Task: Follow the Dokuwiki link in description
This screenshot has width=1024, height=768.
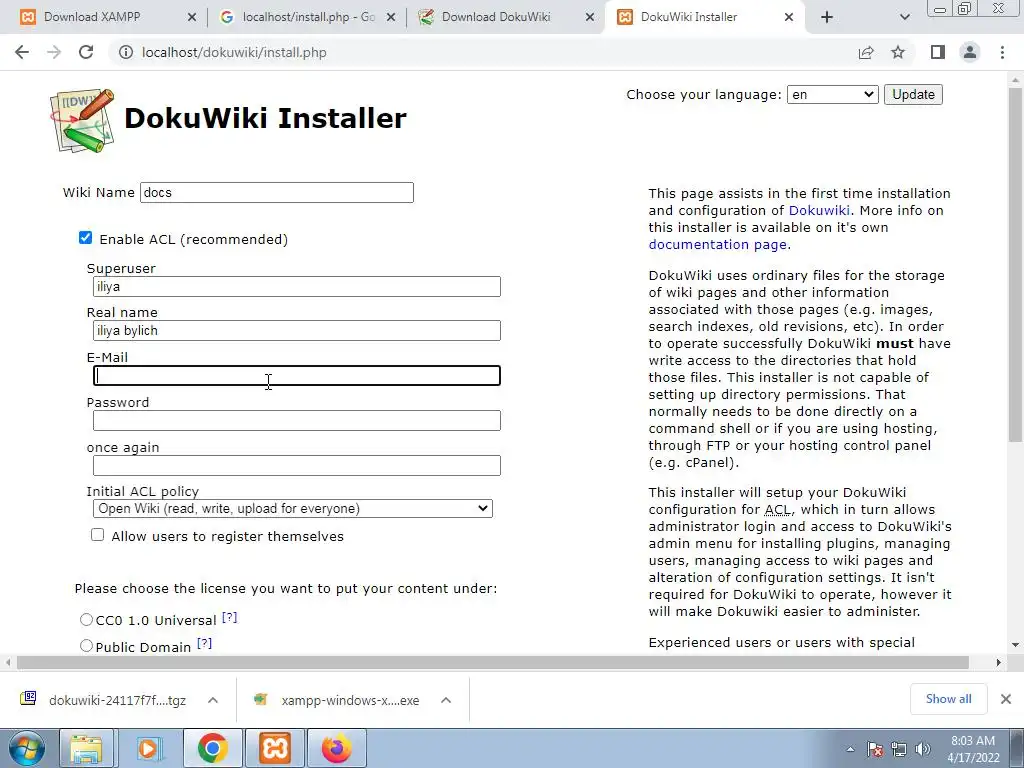Action: pos(819,210)
